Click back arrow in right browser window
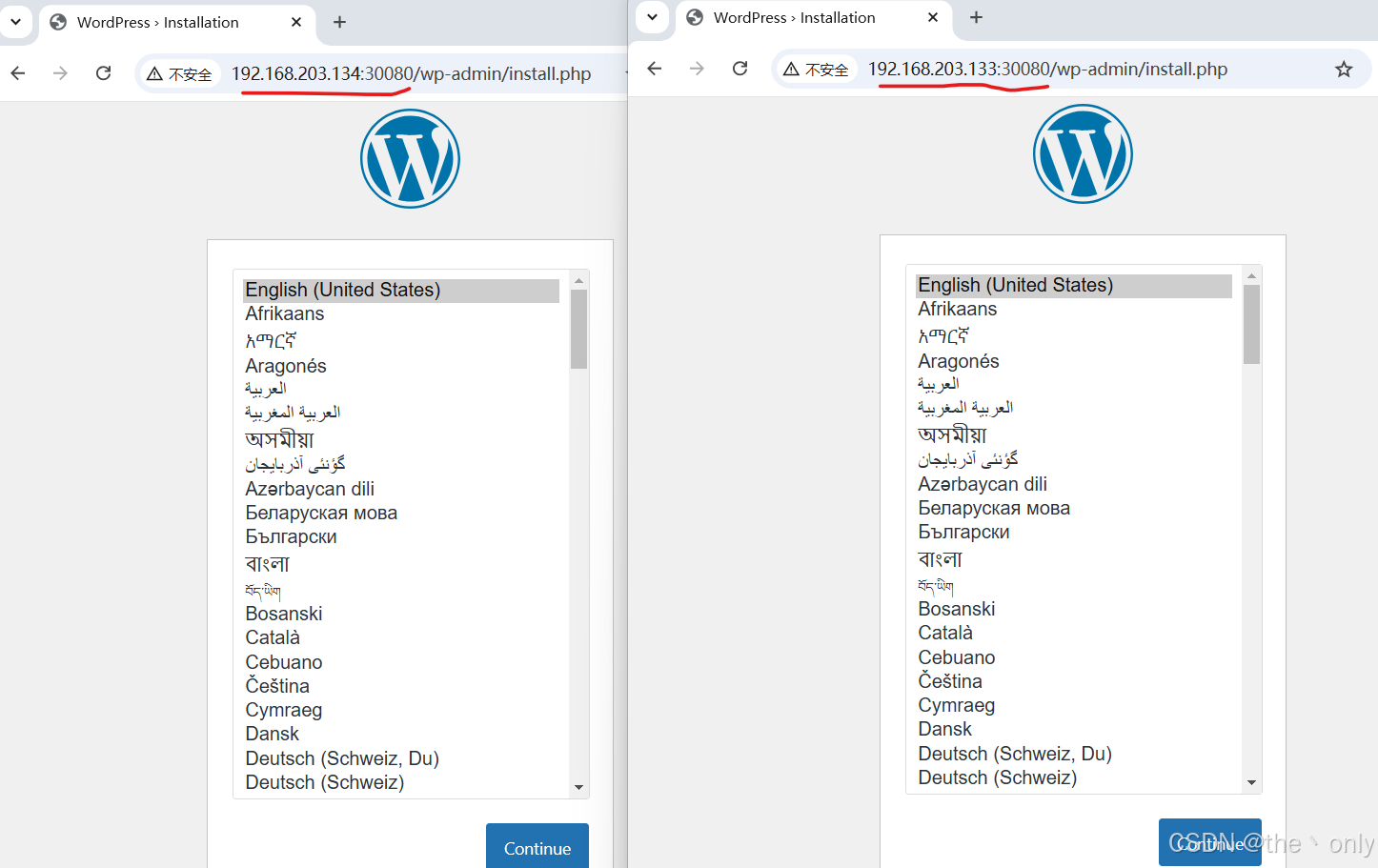The image size is (1378, 868). [x=654, y=69]
